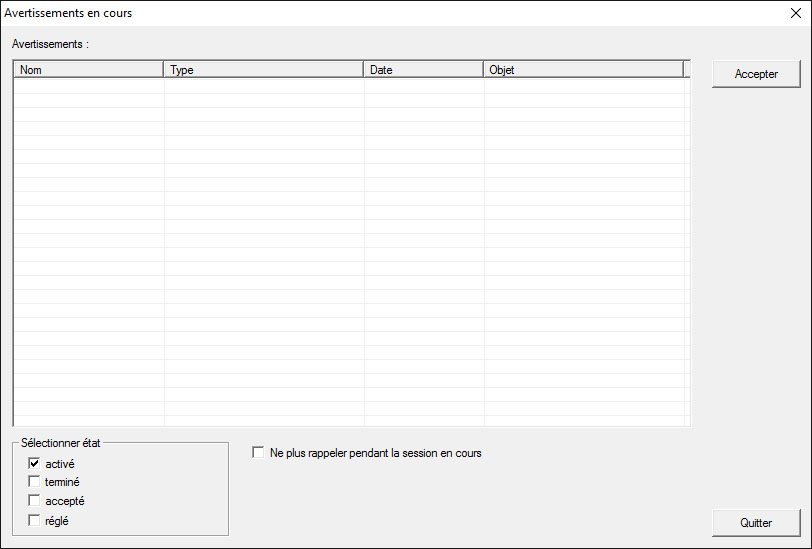Click divider between Nom and Type headers
The height and width of the screenshot is (549, 812).
click(163, 70)
